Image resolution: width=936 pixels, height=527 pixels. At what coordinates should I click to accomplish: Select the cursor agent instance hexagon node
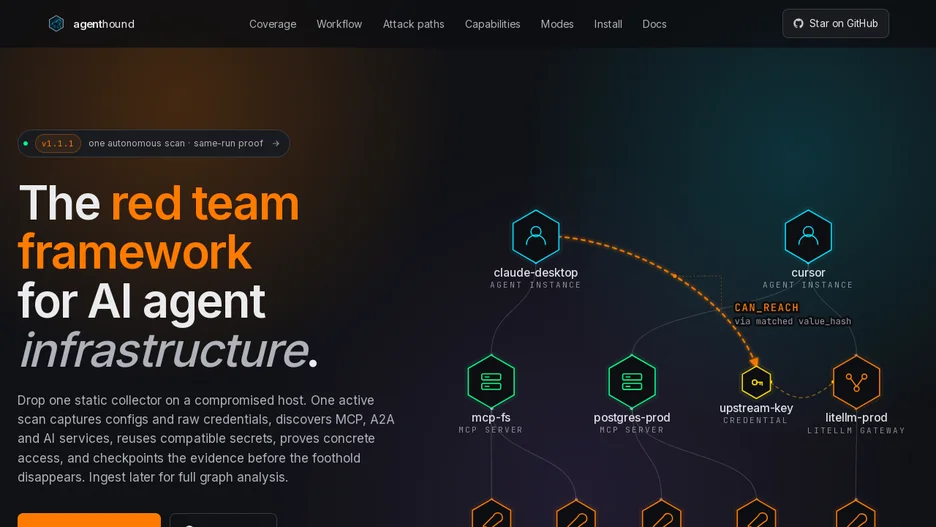coord(808,236)
